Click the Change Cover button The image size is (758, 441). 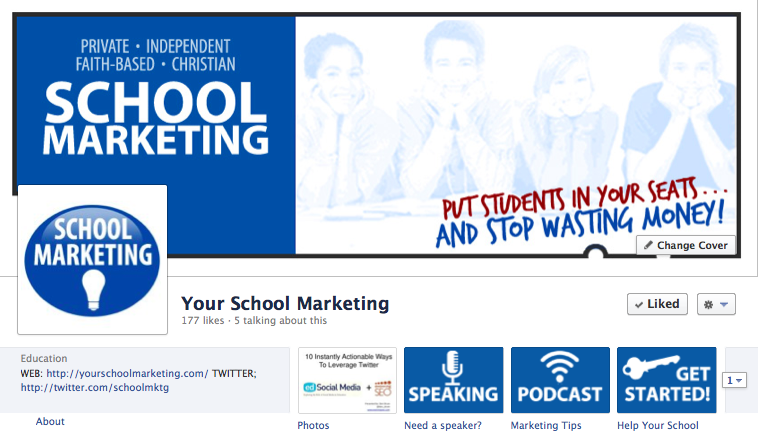686,245
